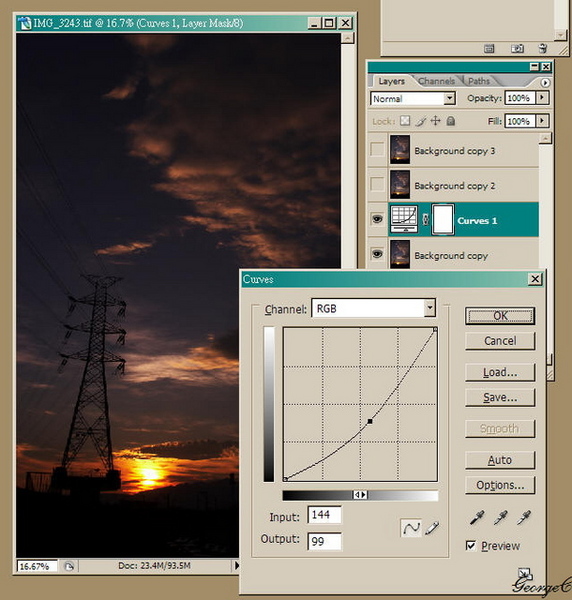This screenshot has width=572, height=600.
Task: Uncheck the Preview checkbox
Action: [x=471, y=545]
